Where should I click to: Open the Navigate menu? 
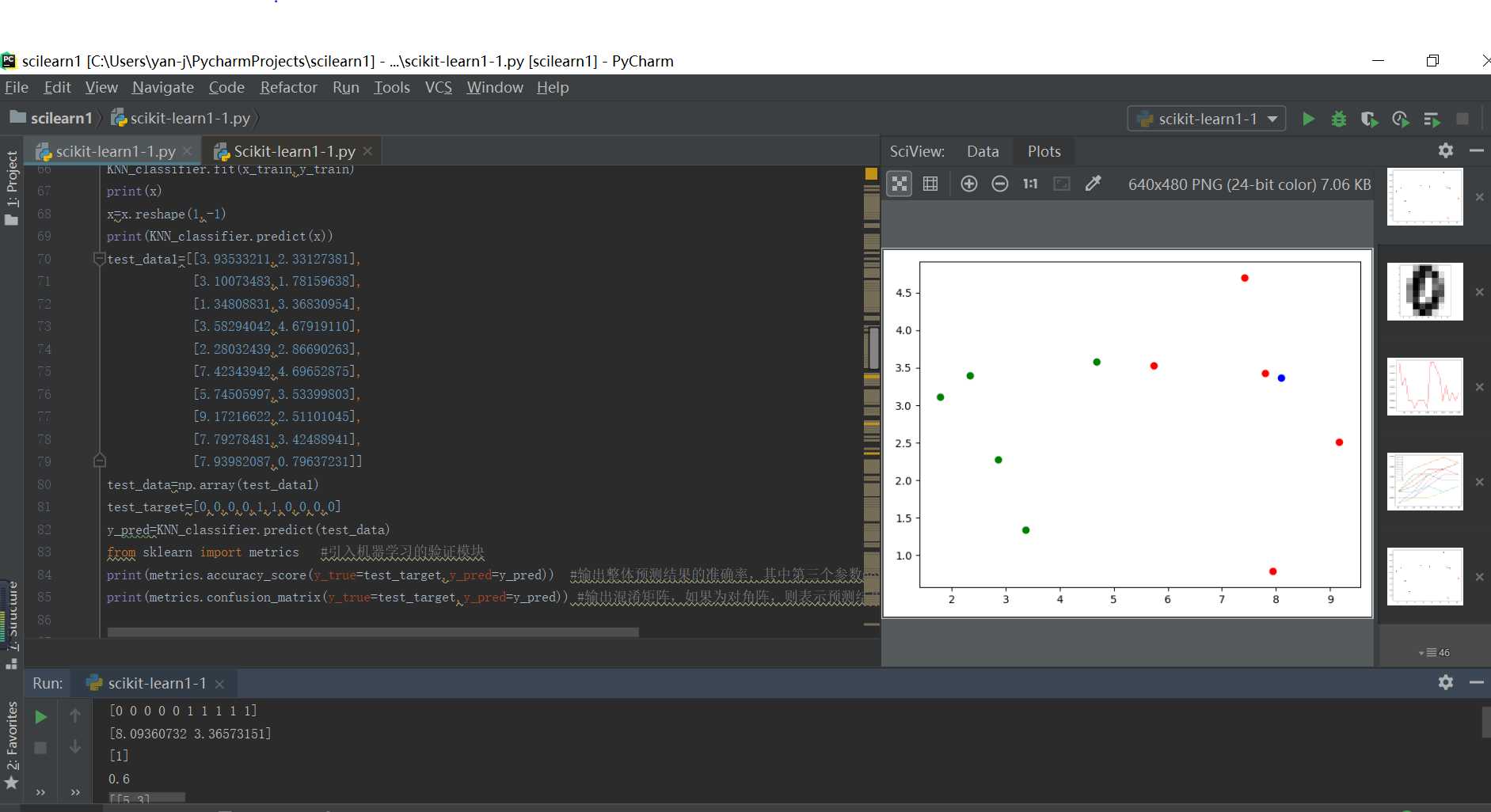162,87
